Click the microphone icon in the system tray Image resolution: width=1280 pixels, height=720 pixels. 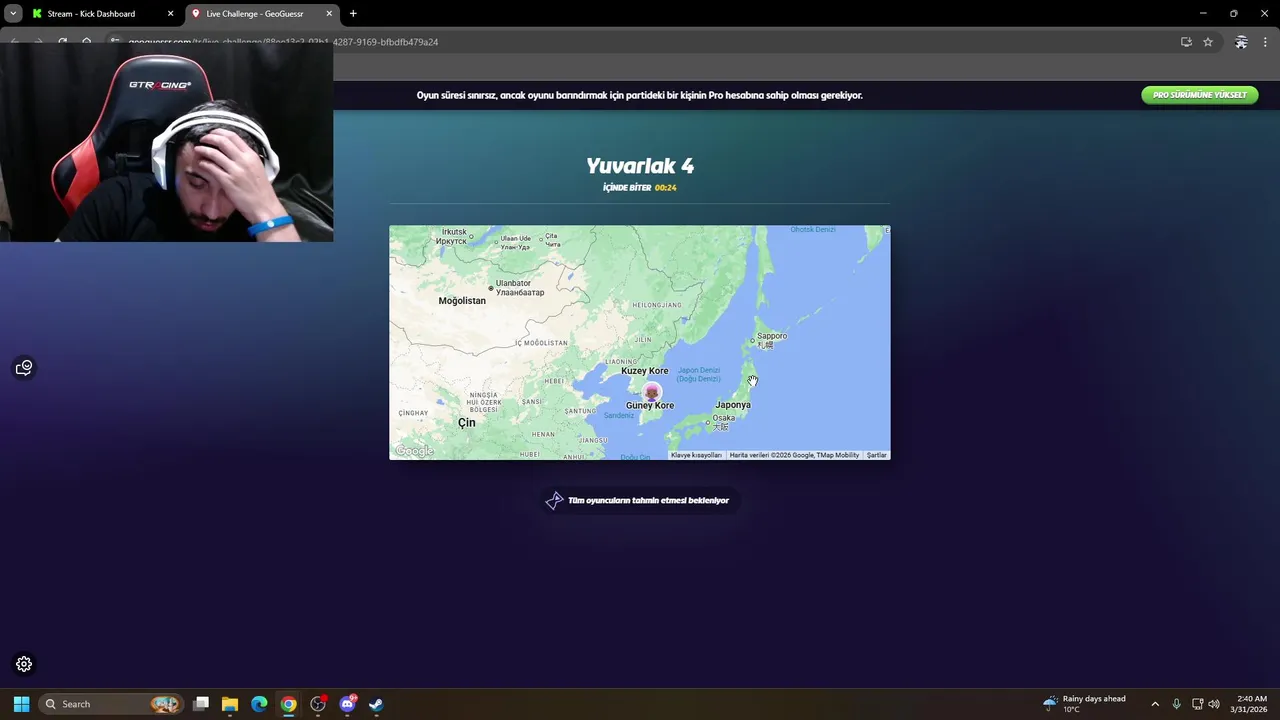tap(1176, 704)
